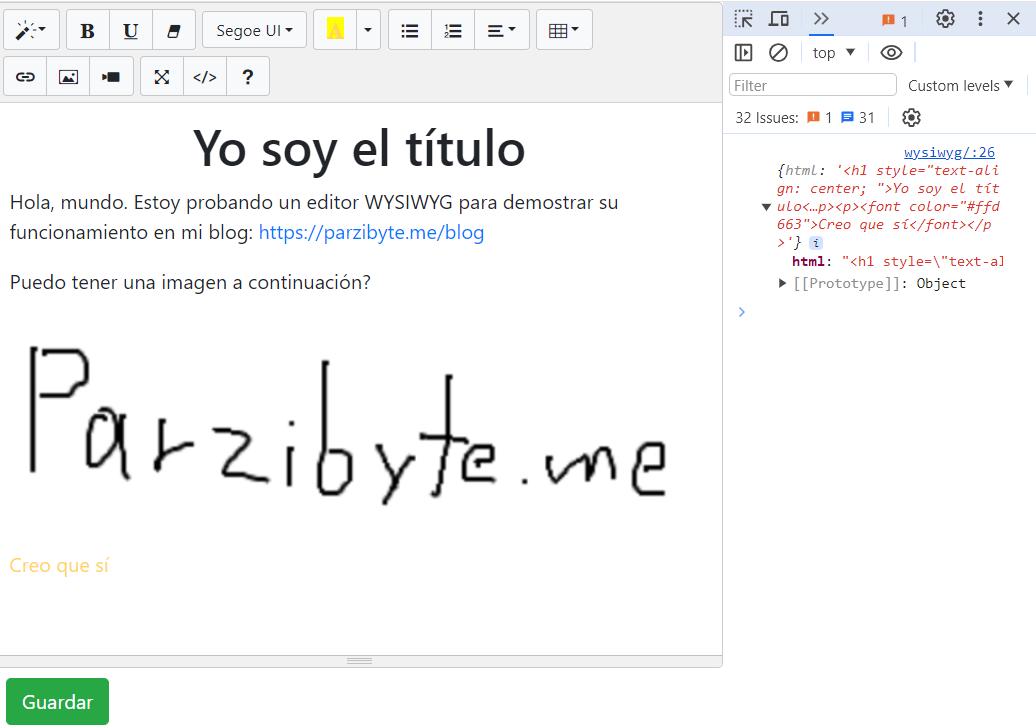The image size is (1036, 728).
Task: Click the orange issue count badge beside 32 Issues
Action: [819, 118]
